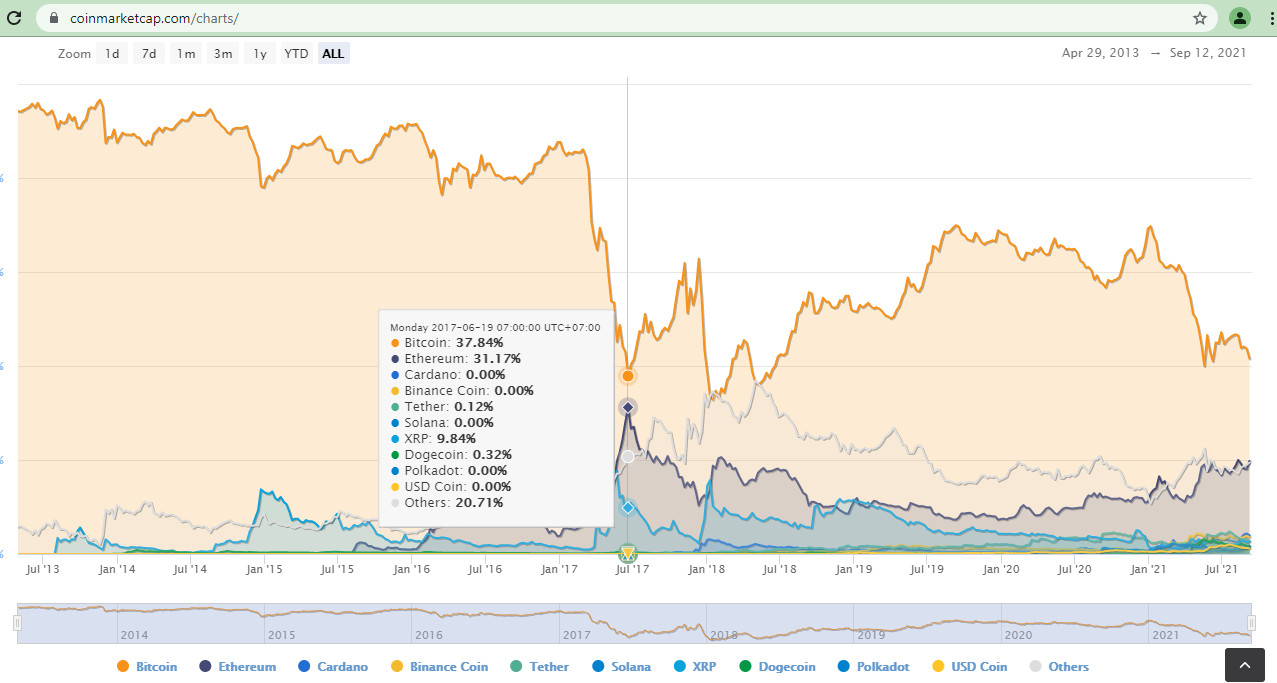
Task: Bookmark this page with the star icon
Action: [x=1199, y=18]
